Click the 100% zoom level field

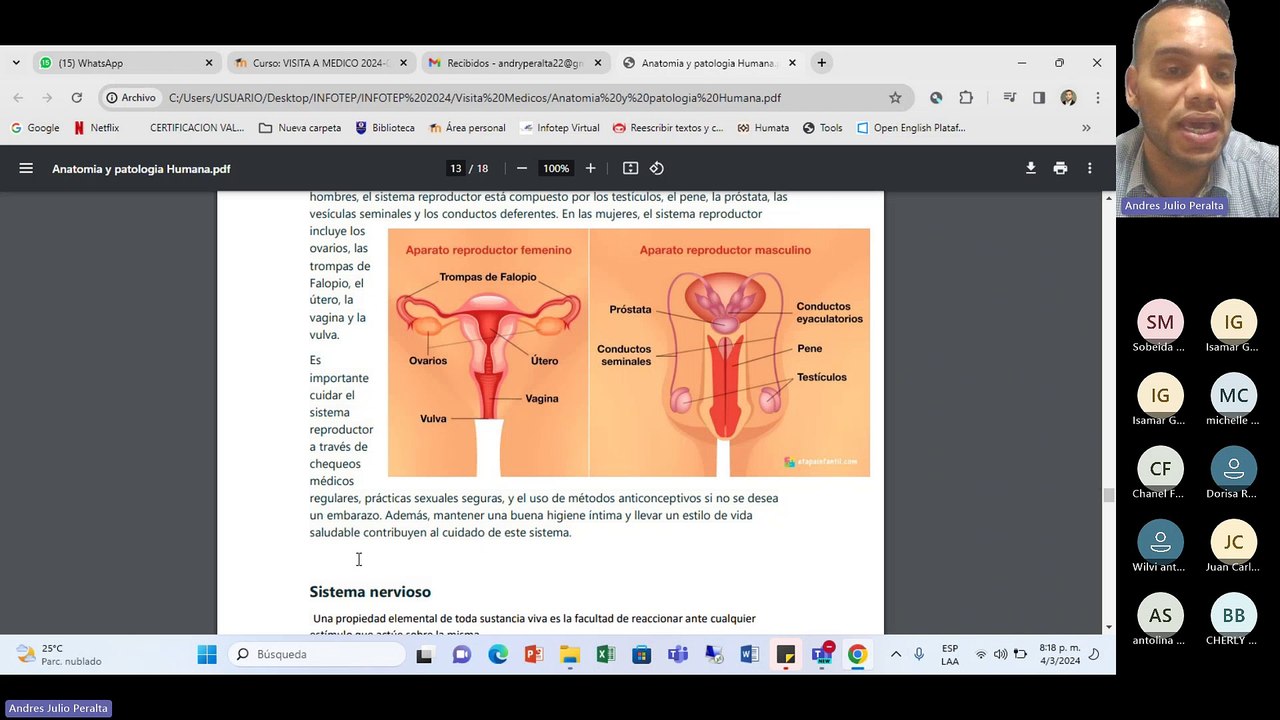point(556,168)
